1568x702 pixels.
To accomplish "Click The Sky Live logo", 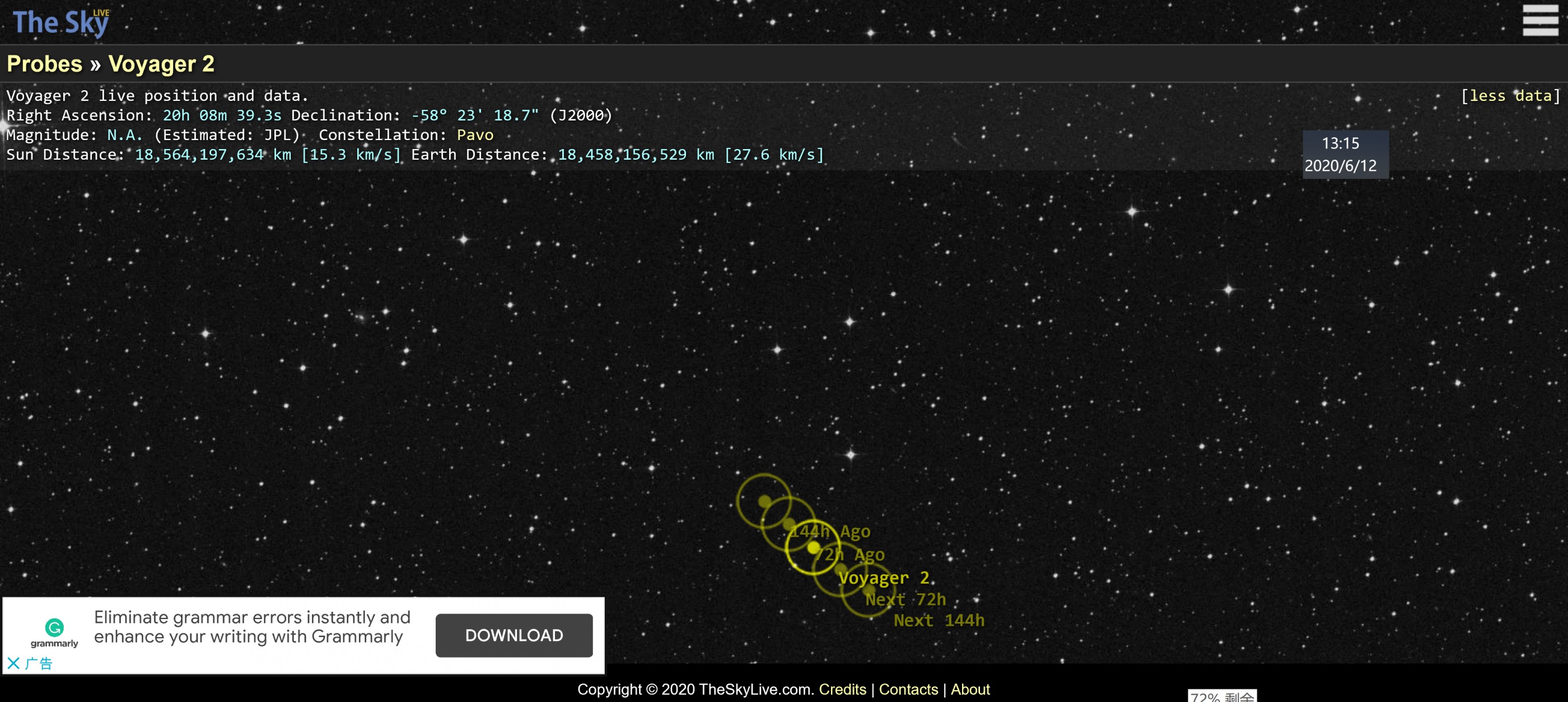I will pos(61,22).
